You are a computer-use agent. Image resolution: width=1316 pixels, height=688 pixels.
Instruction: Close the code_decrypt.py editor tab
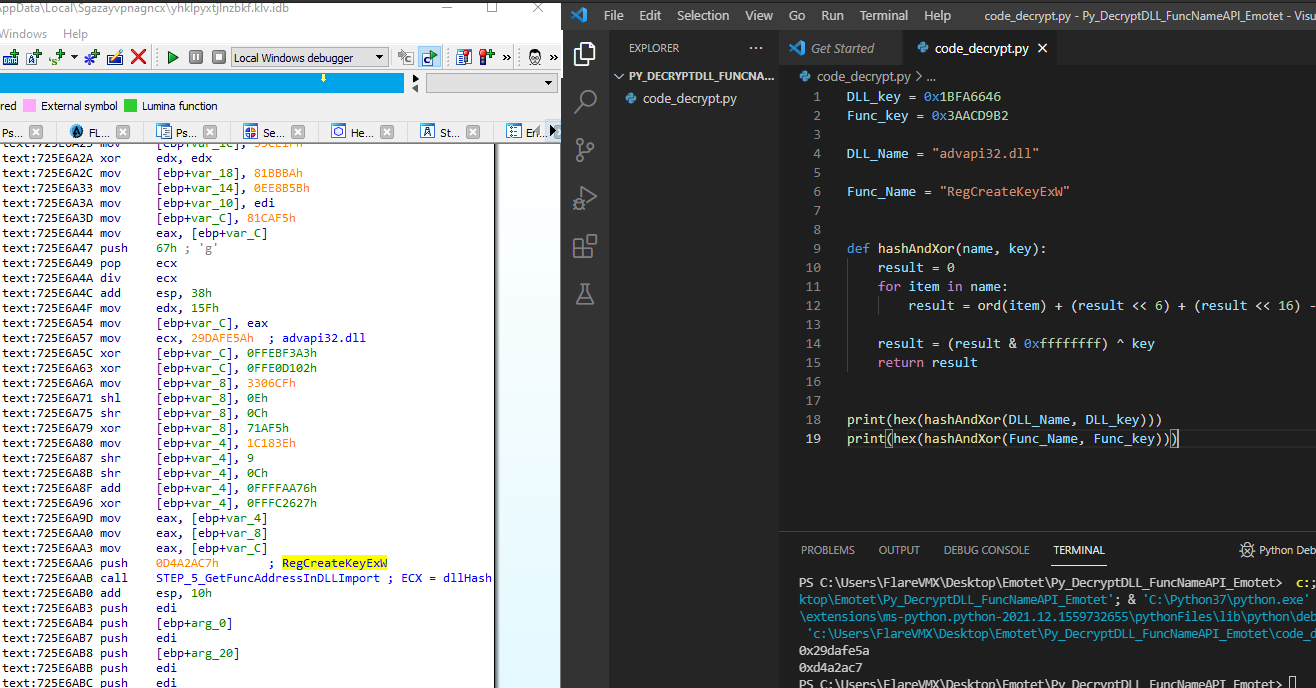(1042, 48)
